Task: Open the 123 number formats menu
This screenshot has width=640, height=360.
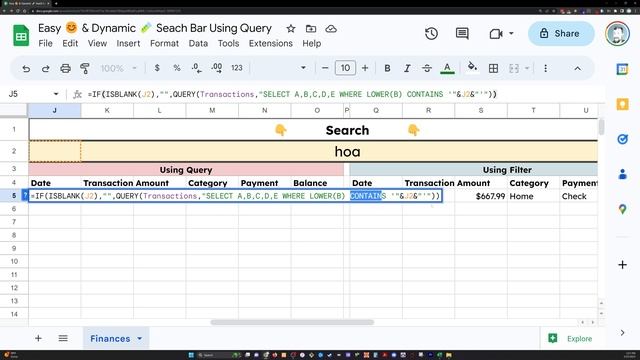Action: point(237,68)
